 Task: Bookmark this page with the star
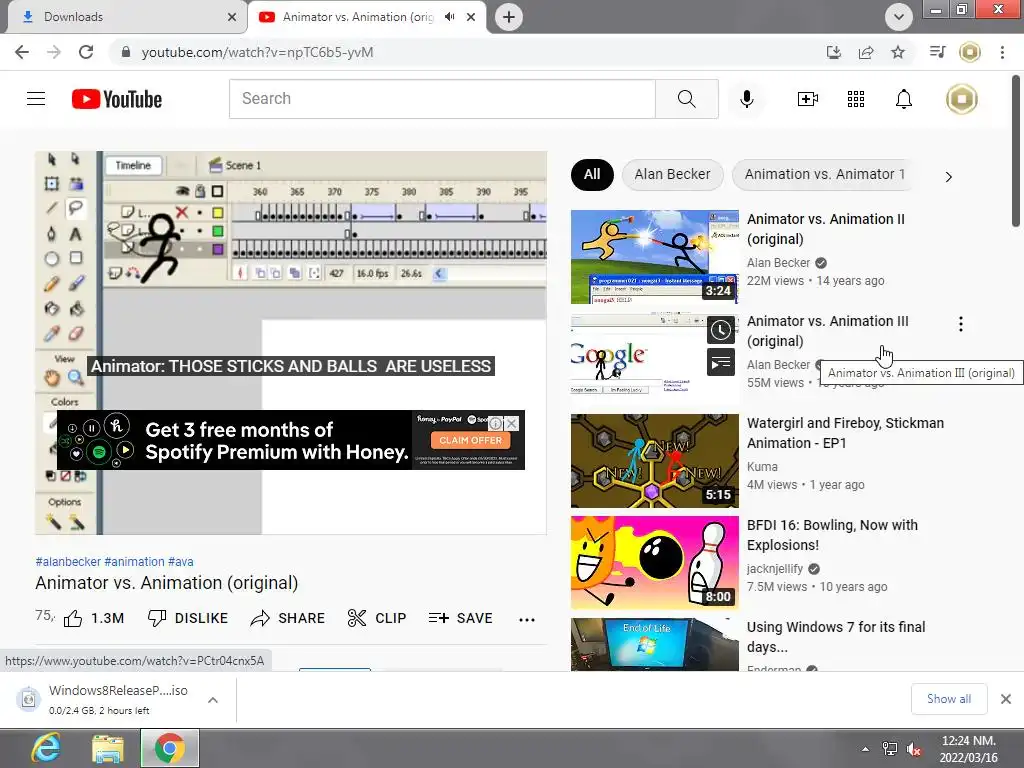tap(898, 52)
